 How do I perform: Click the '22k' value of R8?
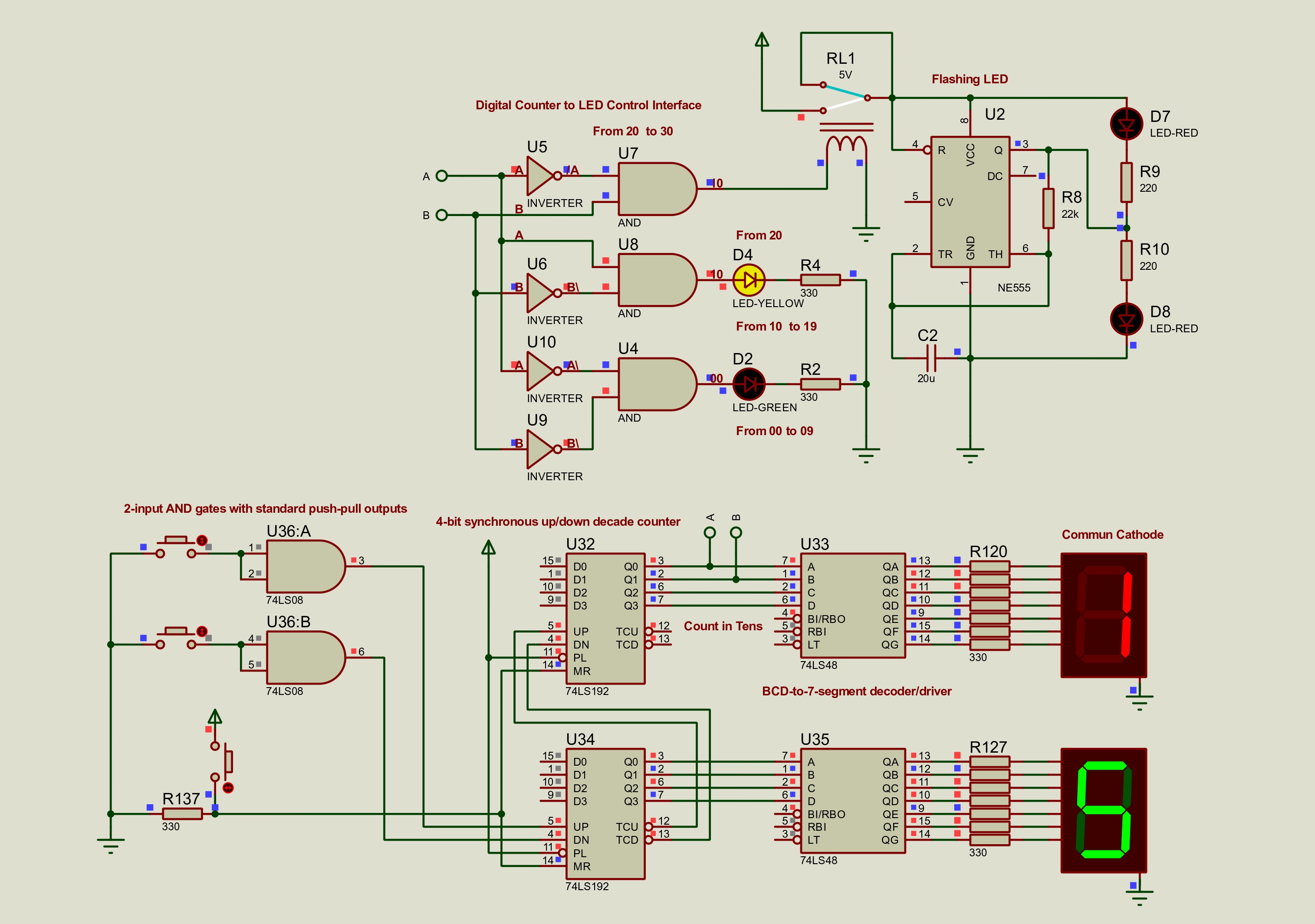[1070, 214]
